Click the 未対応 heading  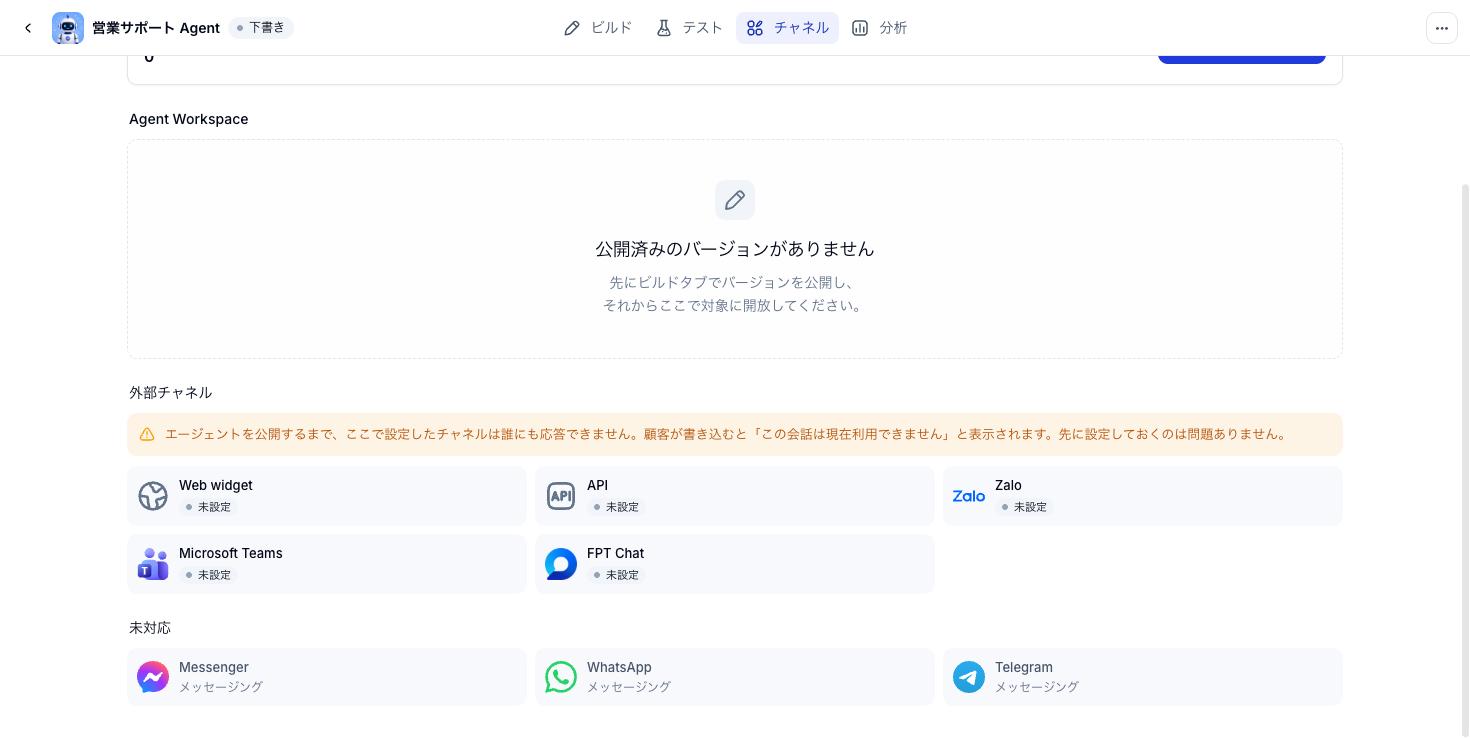(x=150, y=628)
